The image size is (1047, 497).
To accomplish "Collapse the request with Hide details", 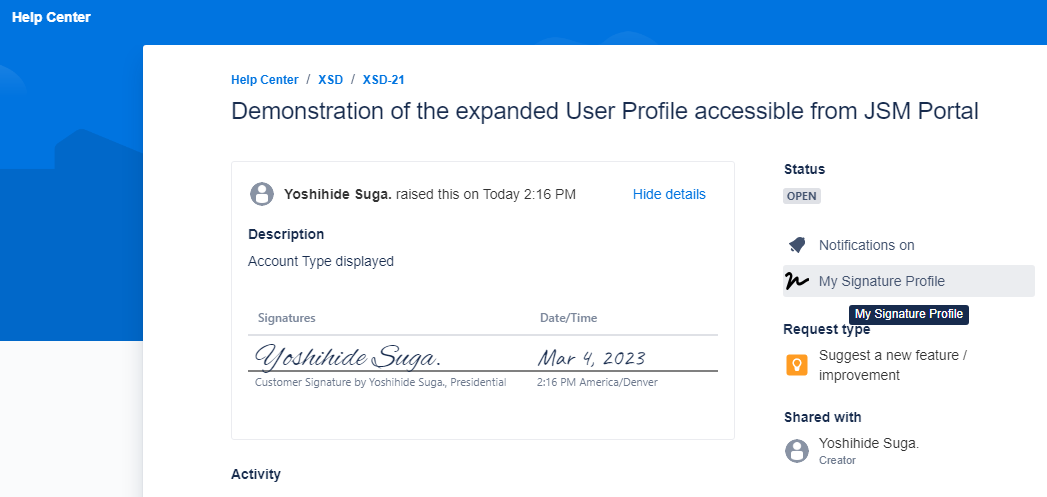I will click(669, 194).
